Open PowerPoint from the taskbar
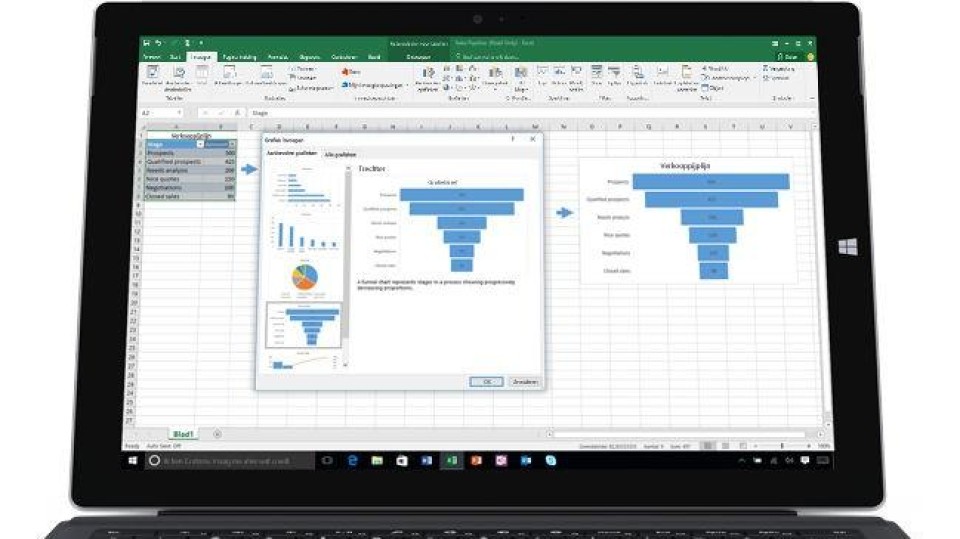This screenshot has height=539, width=960. (x=476, y=461)
